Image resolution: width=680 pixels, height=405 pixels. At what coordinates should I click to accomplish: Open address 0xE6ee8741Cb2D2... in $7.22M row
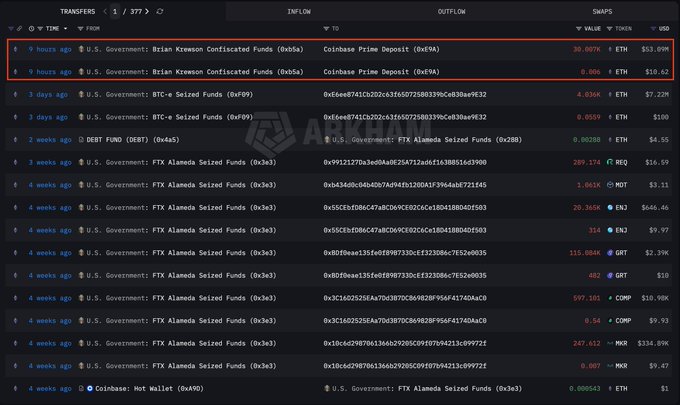(x=405, y=94)
